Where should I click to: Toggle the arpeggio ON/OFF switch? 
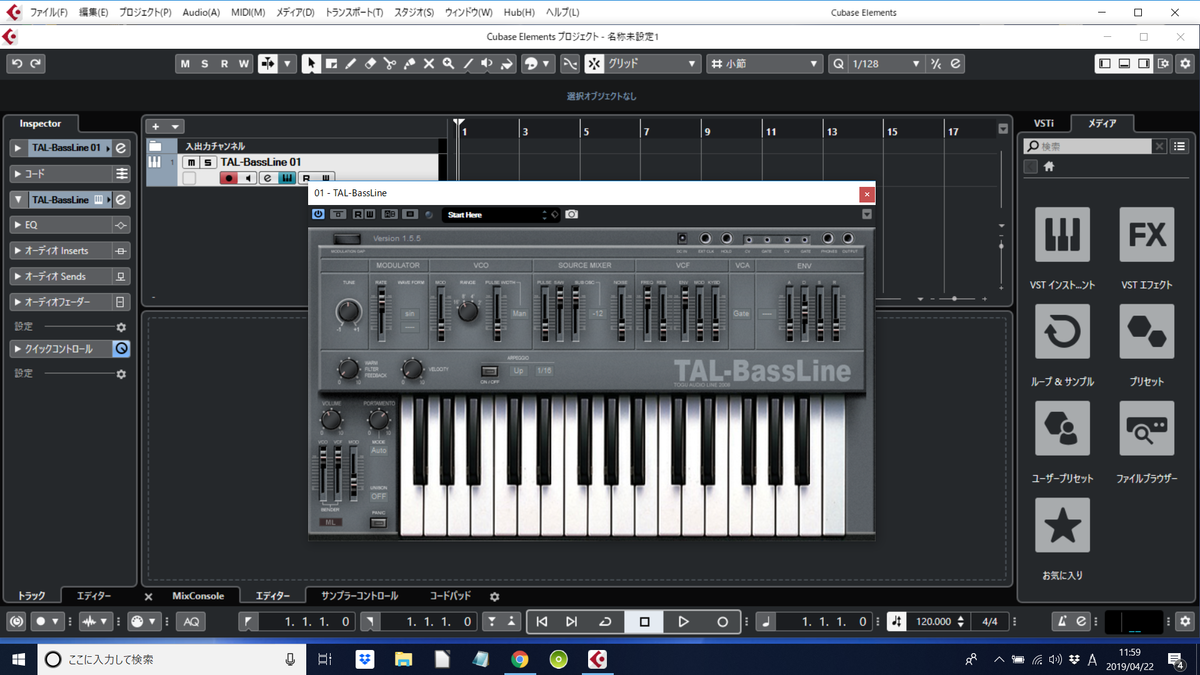(489, 371)
